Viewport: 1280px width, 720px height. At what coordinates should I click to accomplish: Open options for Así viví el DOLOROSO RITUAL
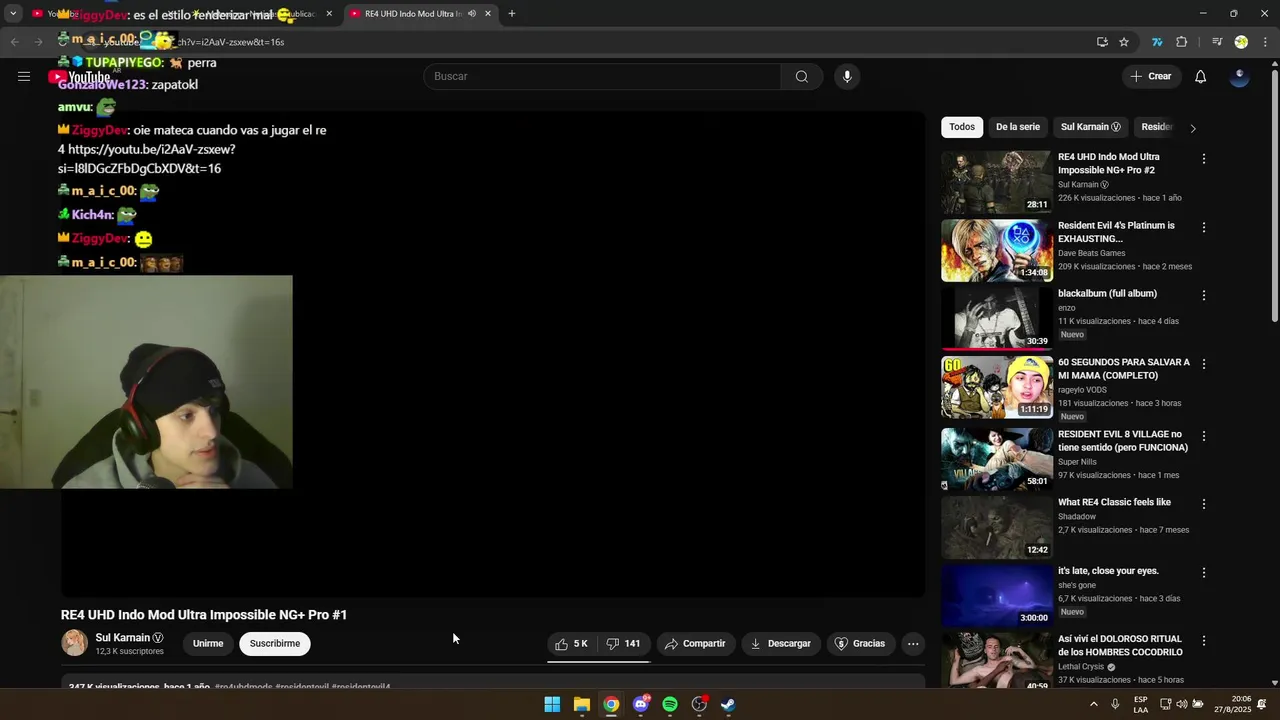tap(1204, 640)
